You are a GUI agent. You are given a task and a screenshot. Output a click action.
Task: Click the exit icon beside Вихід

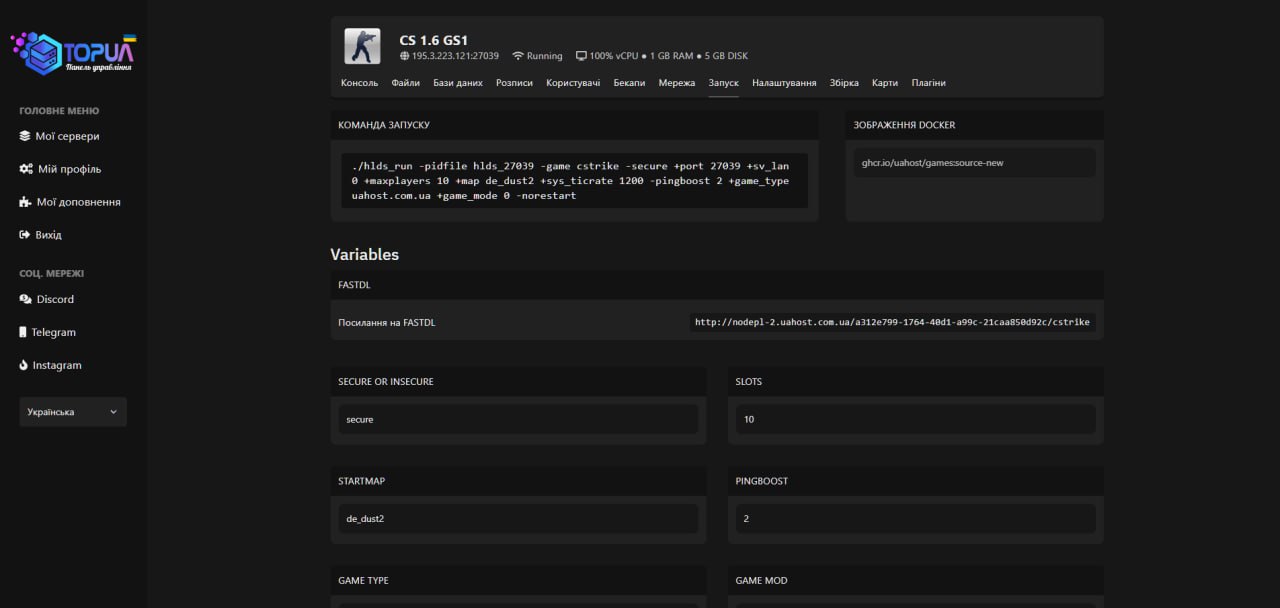25,235
